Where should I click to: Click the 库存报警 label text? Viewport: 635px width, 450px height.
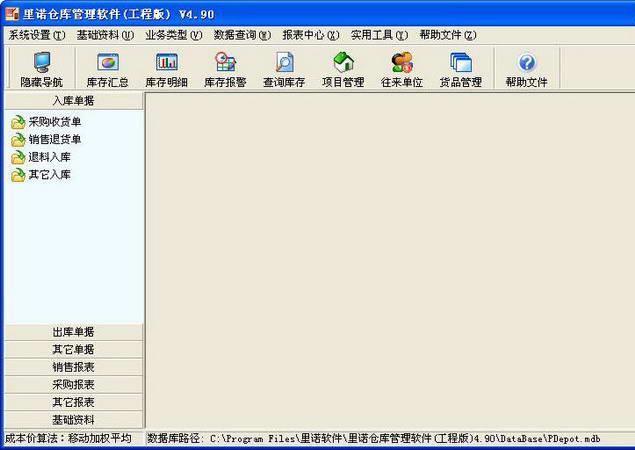point(225,82)
